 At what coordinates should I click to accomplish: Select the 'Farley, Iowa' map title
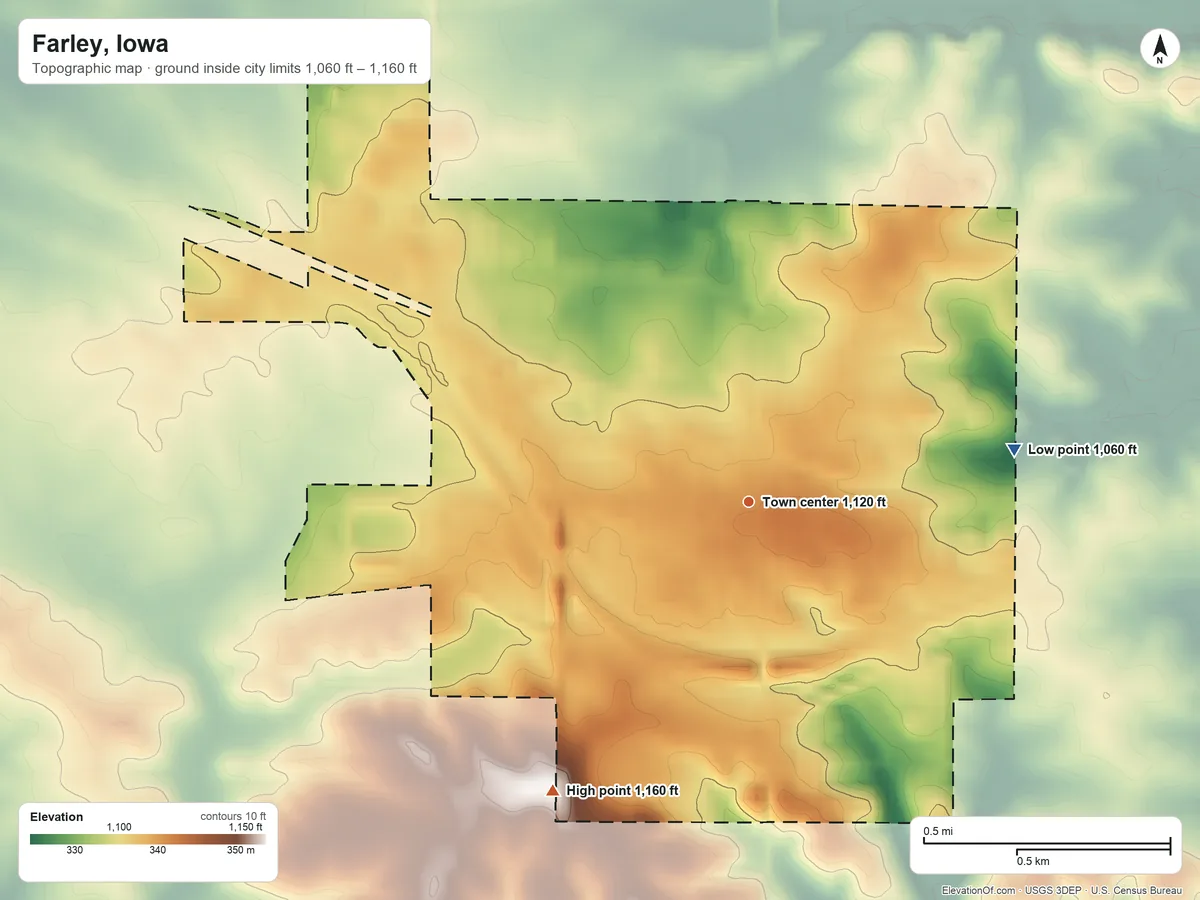point(100,44)
